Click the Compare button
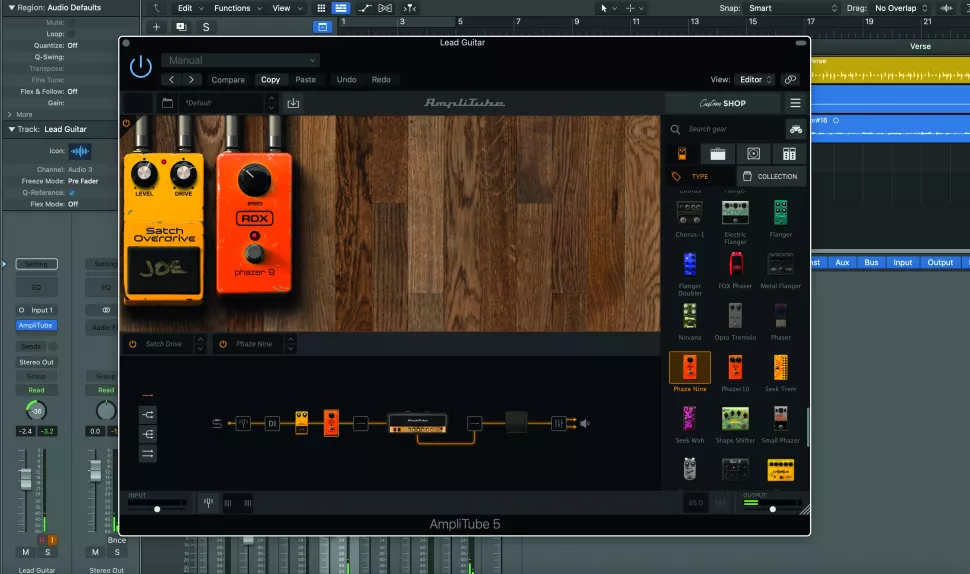Viewport: 970px width, 574px height. point(228,80)
